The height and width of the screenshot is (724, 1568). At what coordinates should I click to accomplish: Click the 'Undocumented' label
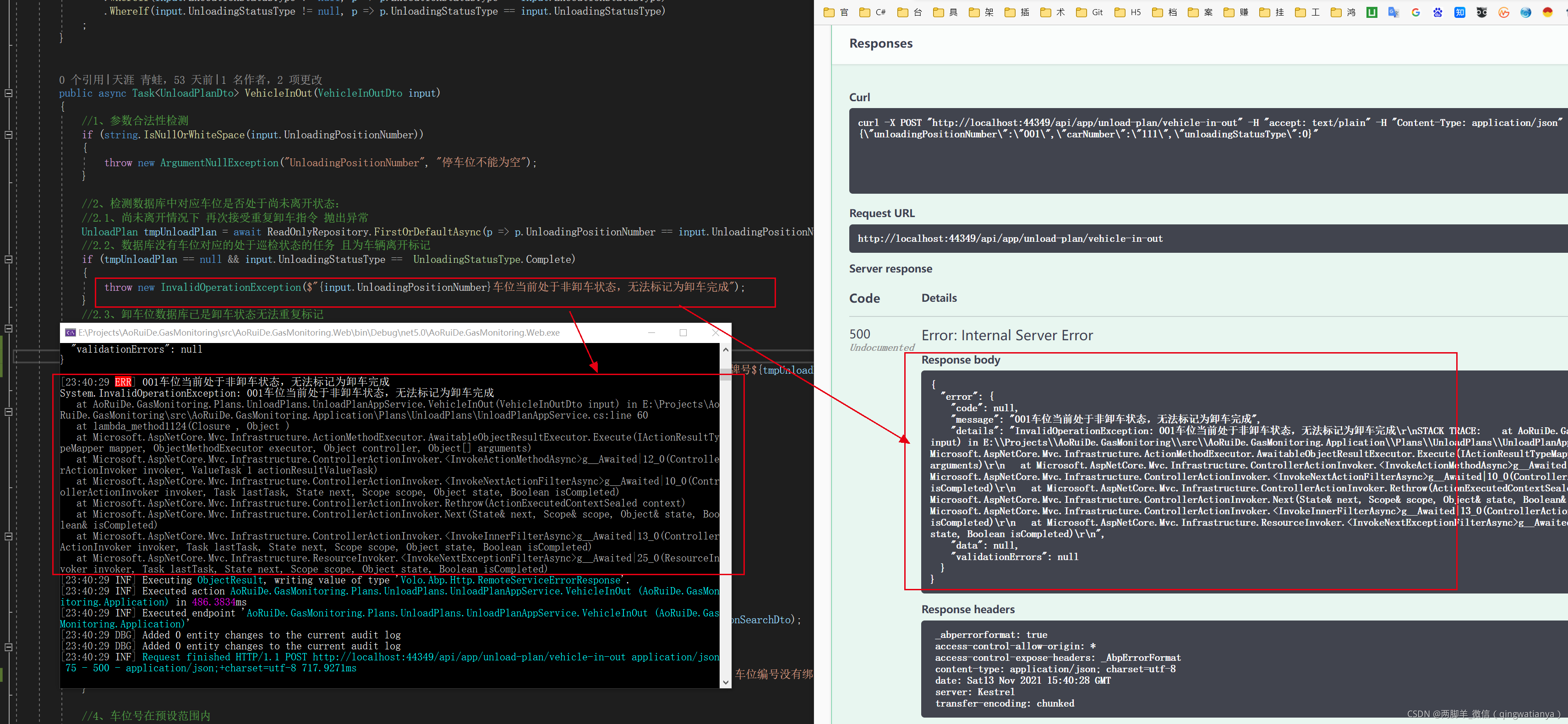tap(881, 348)
